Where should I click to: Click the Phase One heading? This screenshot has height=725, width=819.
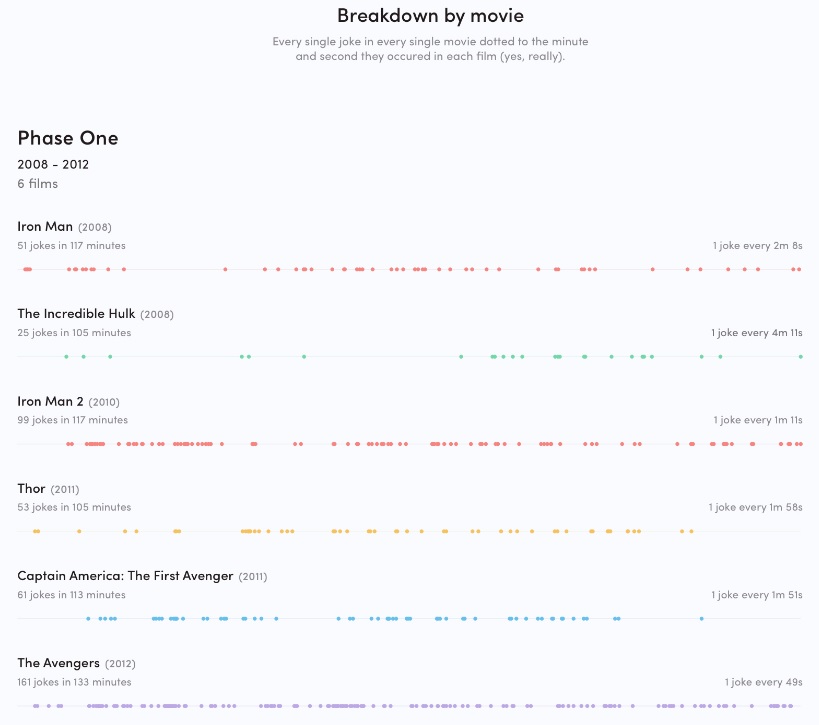pyautogui.click(x=67, y=138)
